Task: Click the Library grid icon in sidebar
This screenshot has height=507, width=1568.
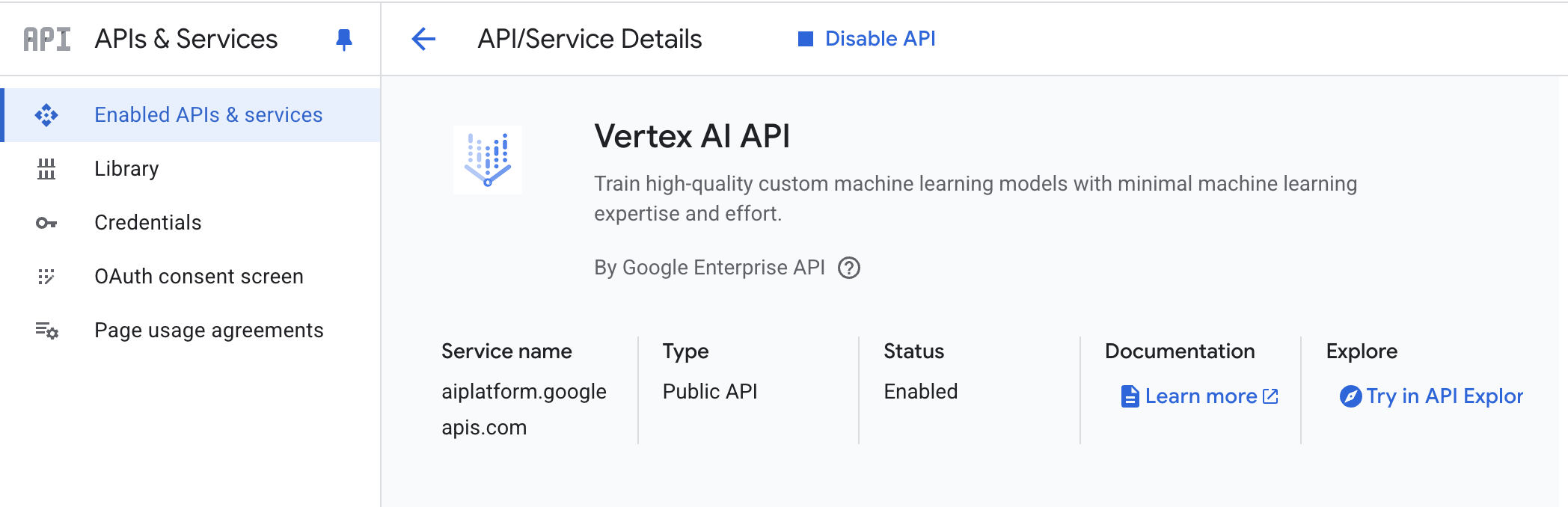Action: (46, 168)
